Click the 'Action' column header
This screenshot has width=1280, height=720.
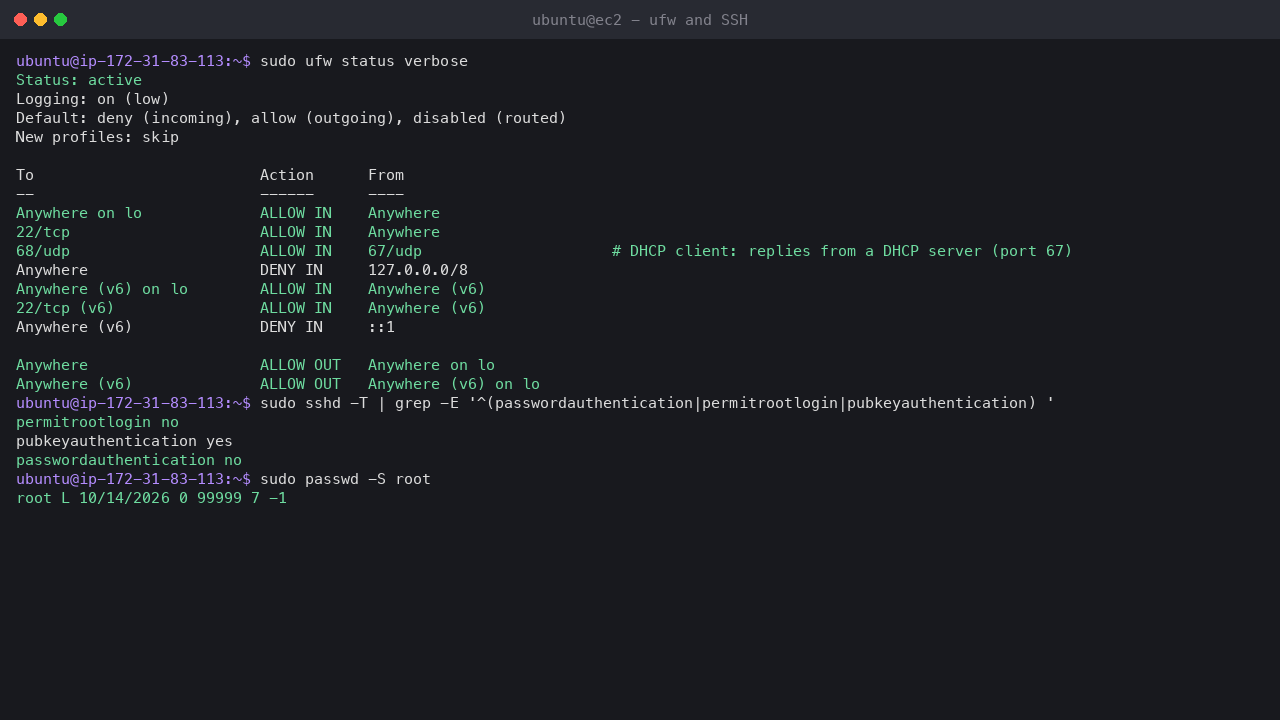[287, 175]
